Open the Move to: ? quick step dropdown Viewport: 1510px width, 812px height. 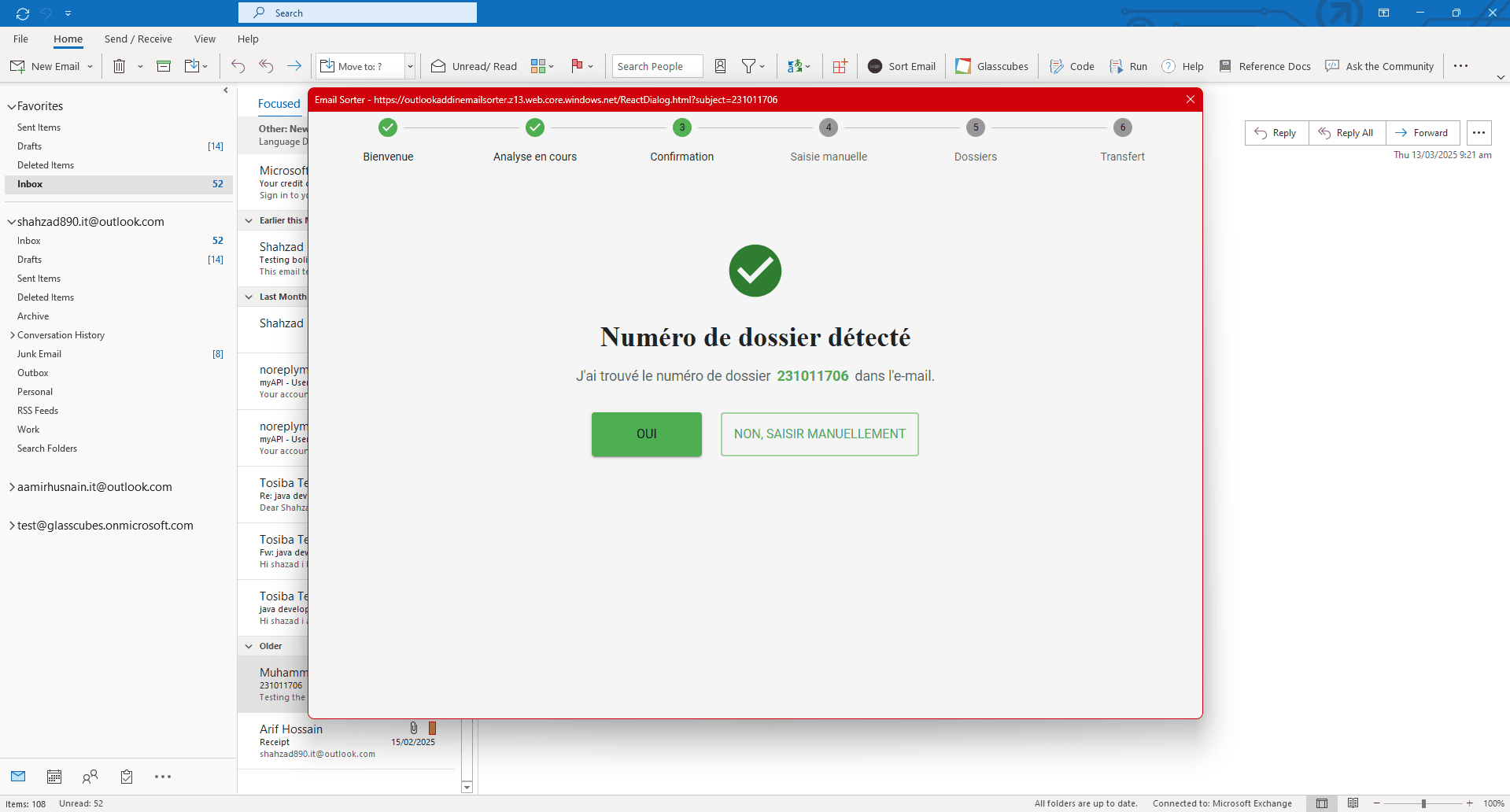coord(410,66)
